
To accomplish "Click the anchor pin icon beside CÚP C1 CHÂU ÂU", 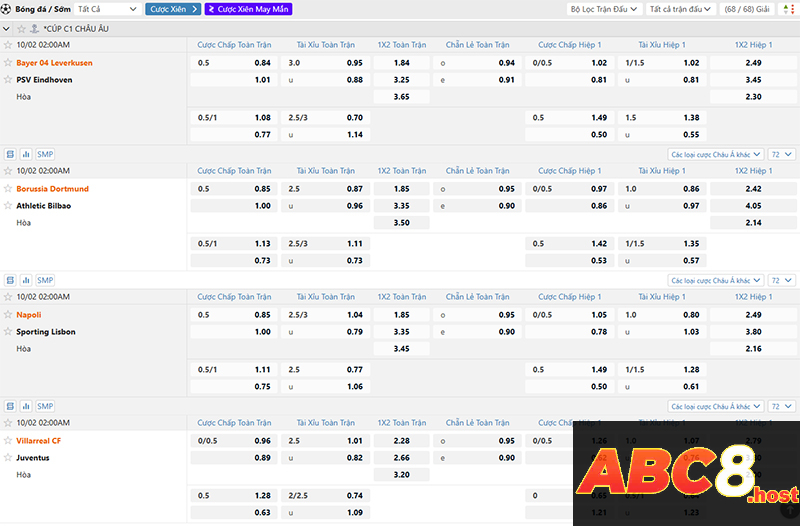I will [x=35, y=29].
